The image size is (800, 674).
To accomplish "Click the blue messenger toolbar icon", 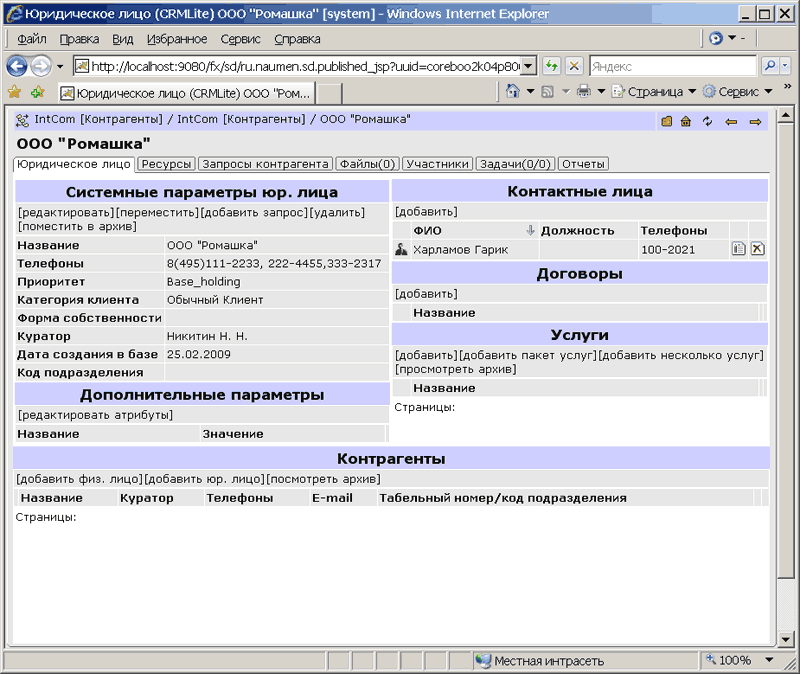I will click(x=716, y=38).
